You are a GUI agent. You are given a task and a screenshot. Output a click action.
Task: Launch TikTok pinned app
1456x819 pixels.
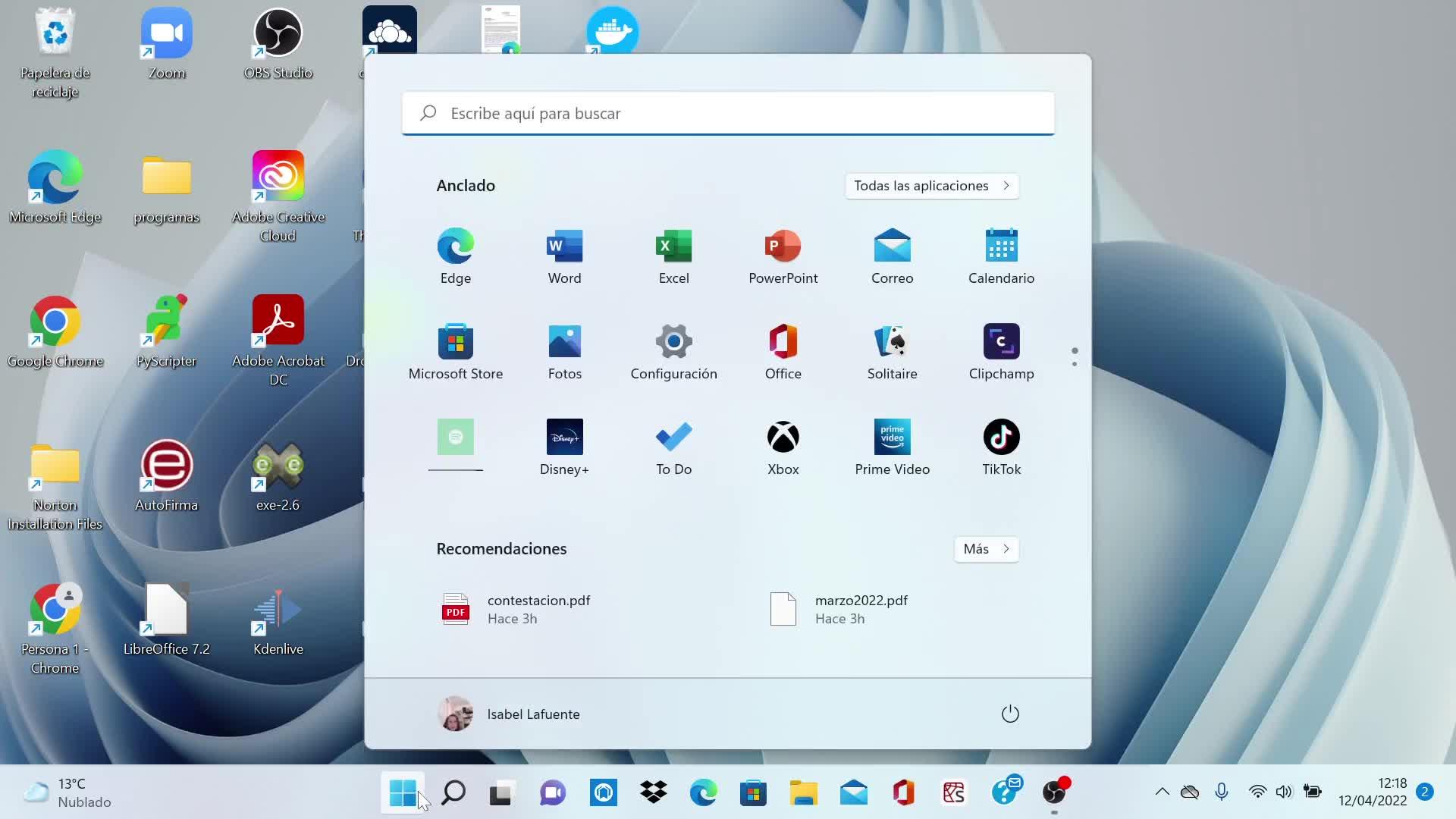pyautogui.click(x=1001, y=447)
